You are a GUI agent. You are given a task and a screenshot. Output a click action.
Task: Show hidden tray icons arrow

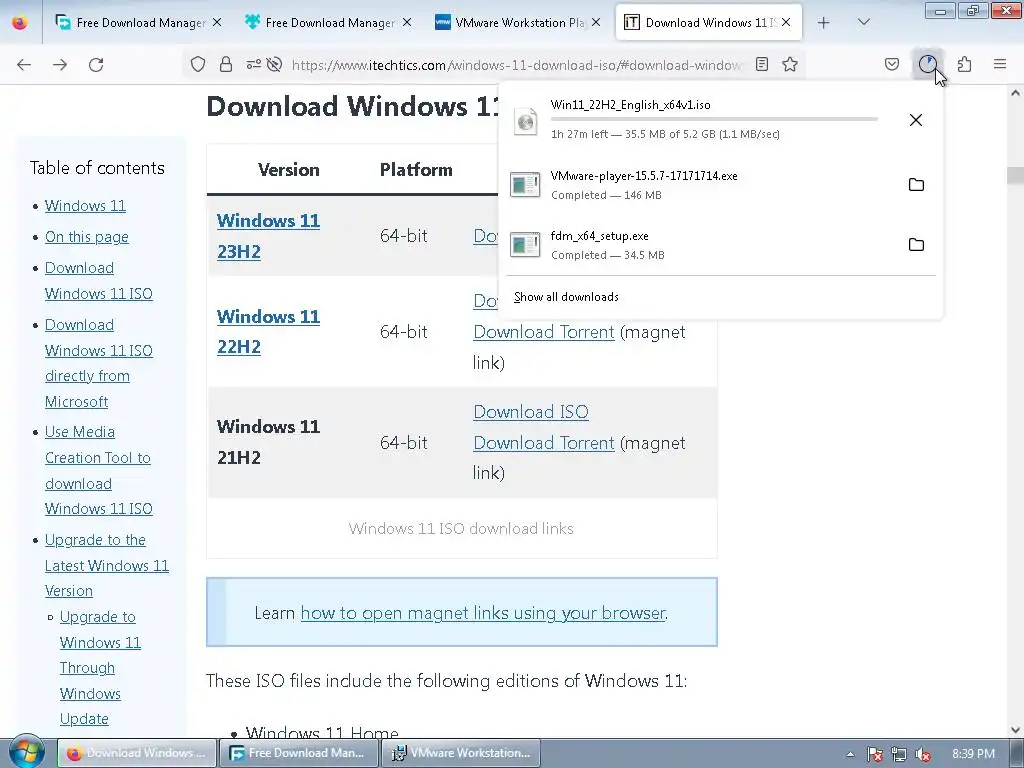tap(850, 754)
